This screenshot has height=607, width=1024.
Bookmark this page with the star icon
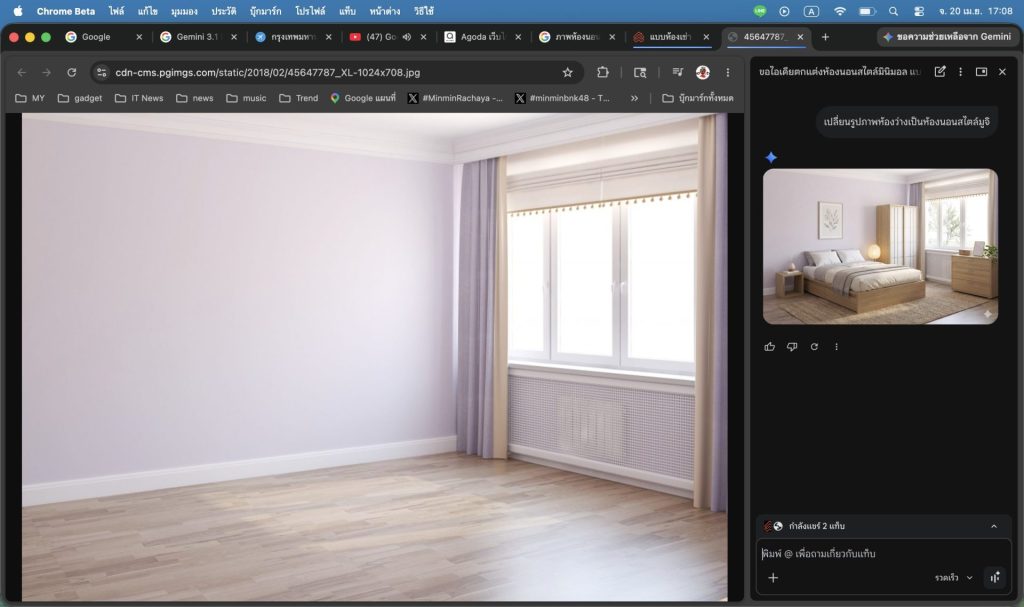click(567, 72)
